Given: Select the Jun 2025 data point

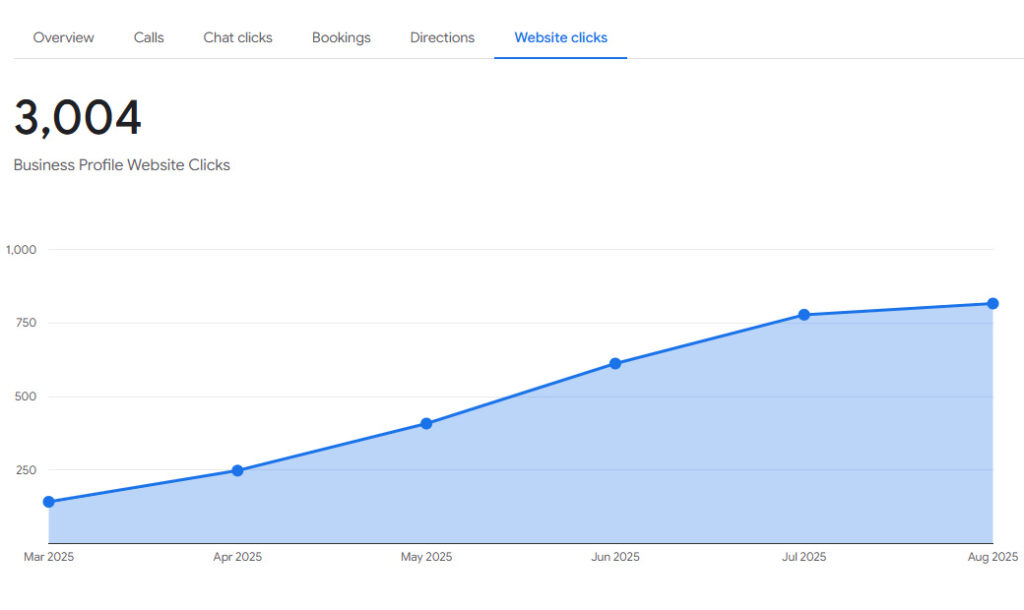Looking at the screenshot, I should coord(615,364).
